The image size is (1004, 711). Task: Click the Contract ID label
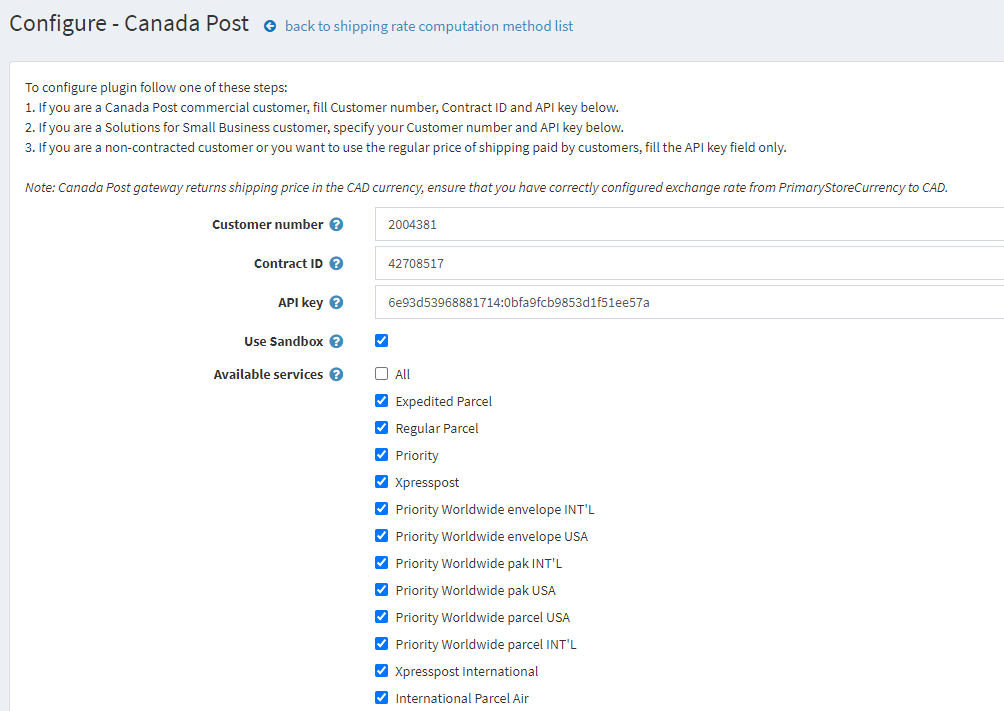pyautogui.click(x=288, y=263)
